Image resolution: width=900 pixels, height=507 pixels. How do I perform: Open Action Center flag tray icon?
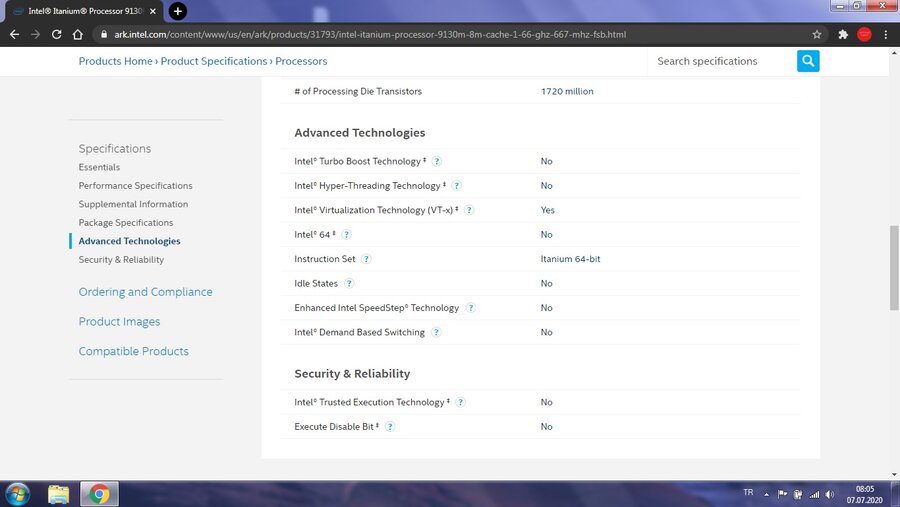(782, 494)
